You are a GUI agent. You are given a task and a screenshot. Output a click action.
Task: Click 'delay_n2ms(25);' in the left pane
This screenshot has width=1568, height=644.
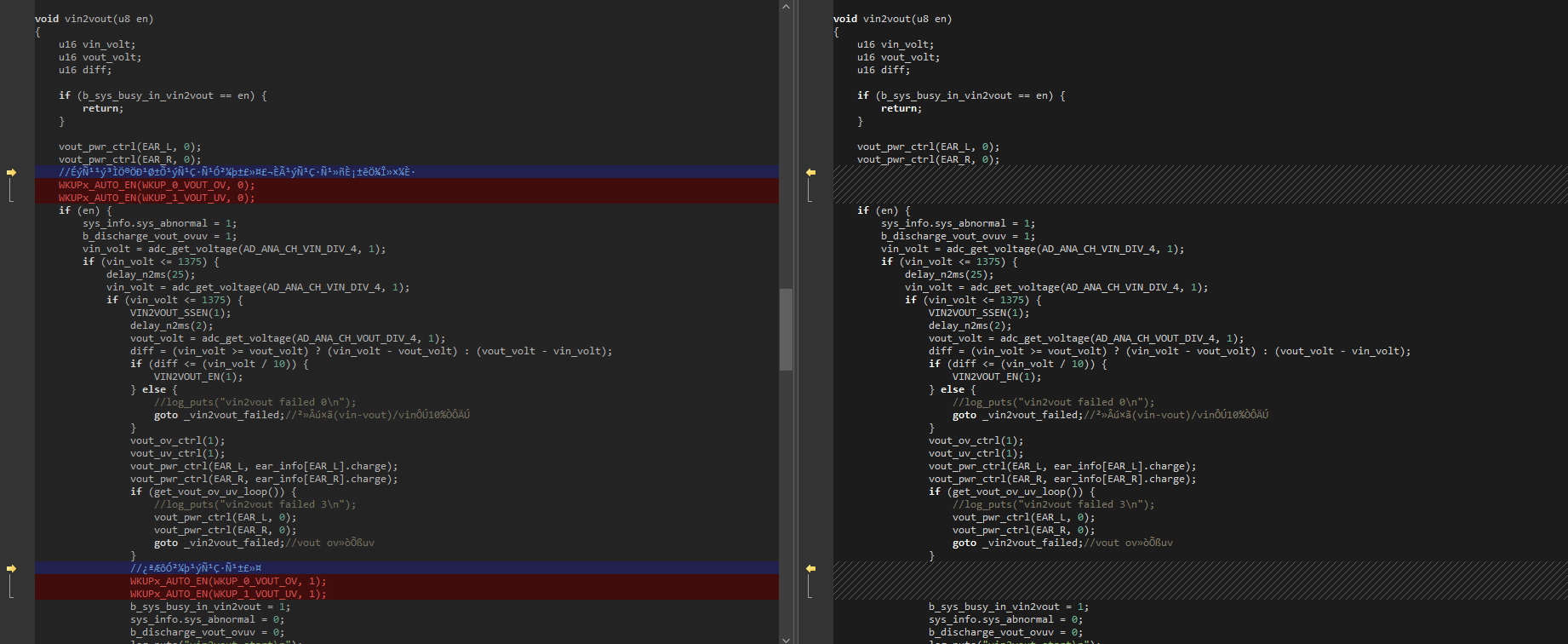(151, 274)
